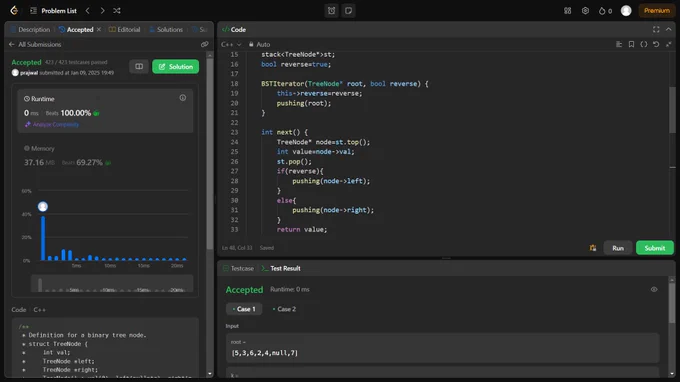Toggle test result visibility eye icon
Image resolution: width=680 pixels, height=382 pixels.
[x=654, y=289]
